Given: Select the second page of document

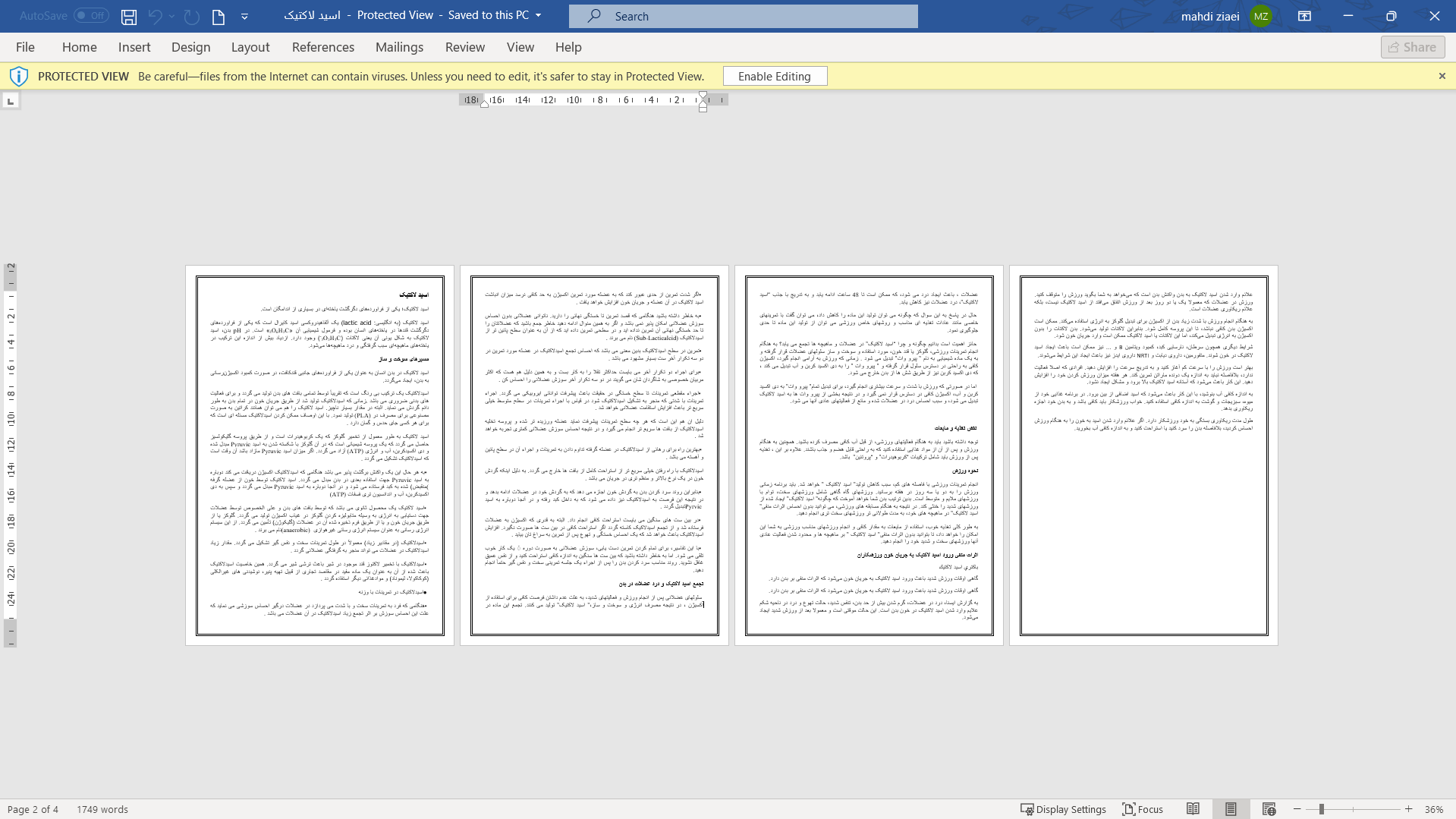Looking at the screenshot, I should click(x=594, y=455).
